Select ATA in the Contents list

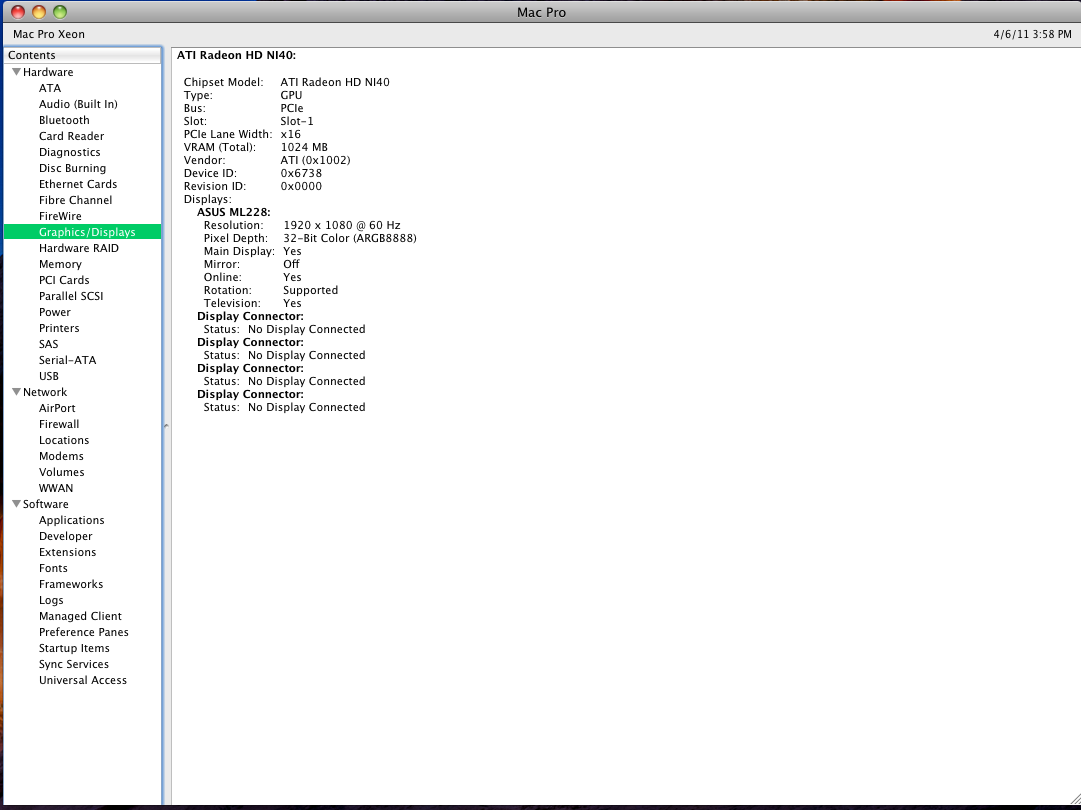[50, 88]
